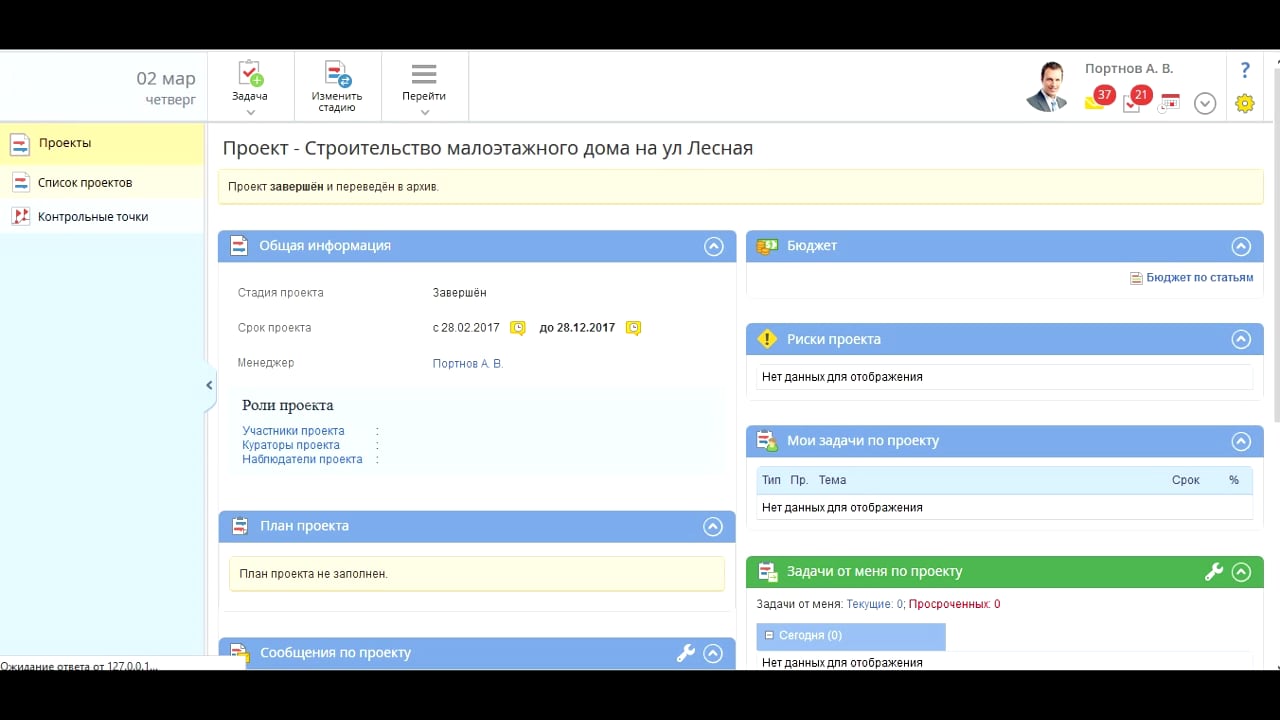Collapse the Общая информация panel

point(714,246)
